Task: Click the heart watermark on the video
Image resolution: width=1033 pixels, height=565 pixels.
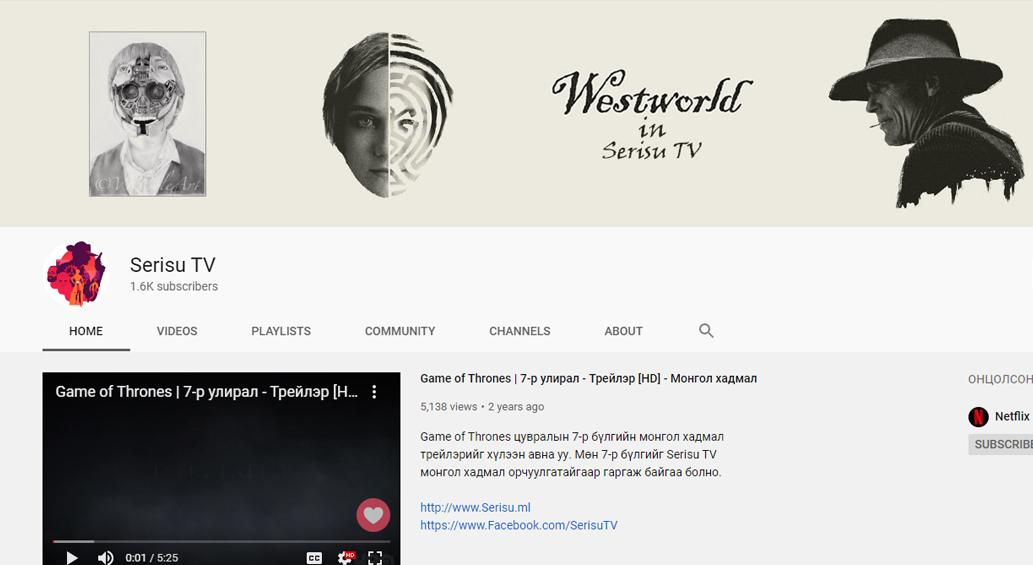Action: pos(373,515)
